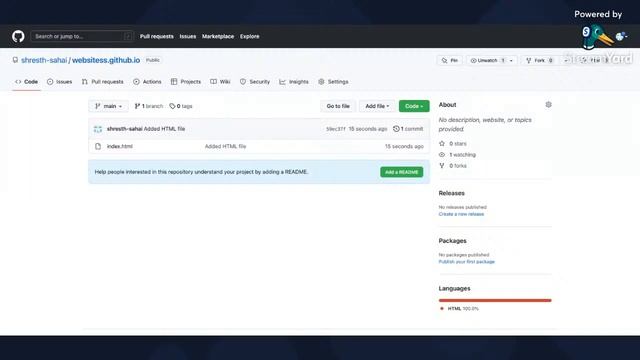The width and height of the screenshot is (640, 360).
Task: View the 1 watching link
Action: 457,155
